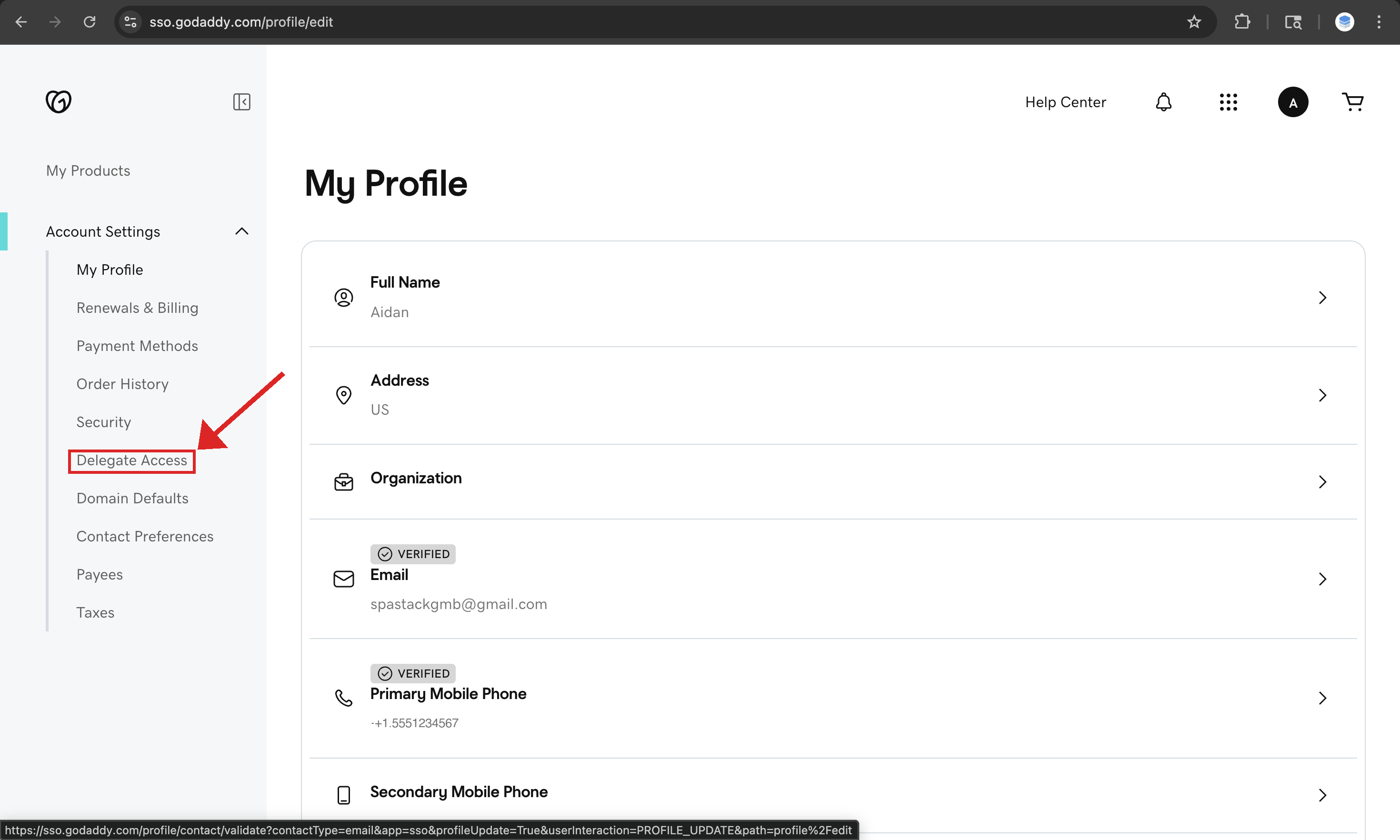Image resolution: width=1400 pixels, height=840 pixels.
Task: Collapse the left sidebar panel
Action: 241,102
